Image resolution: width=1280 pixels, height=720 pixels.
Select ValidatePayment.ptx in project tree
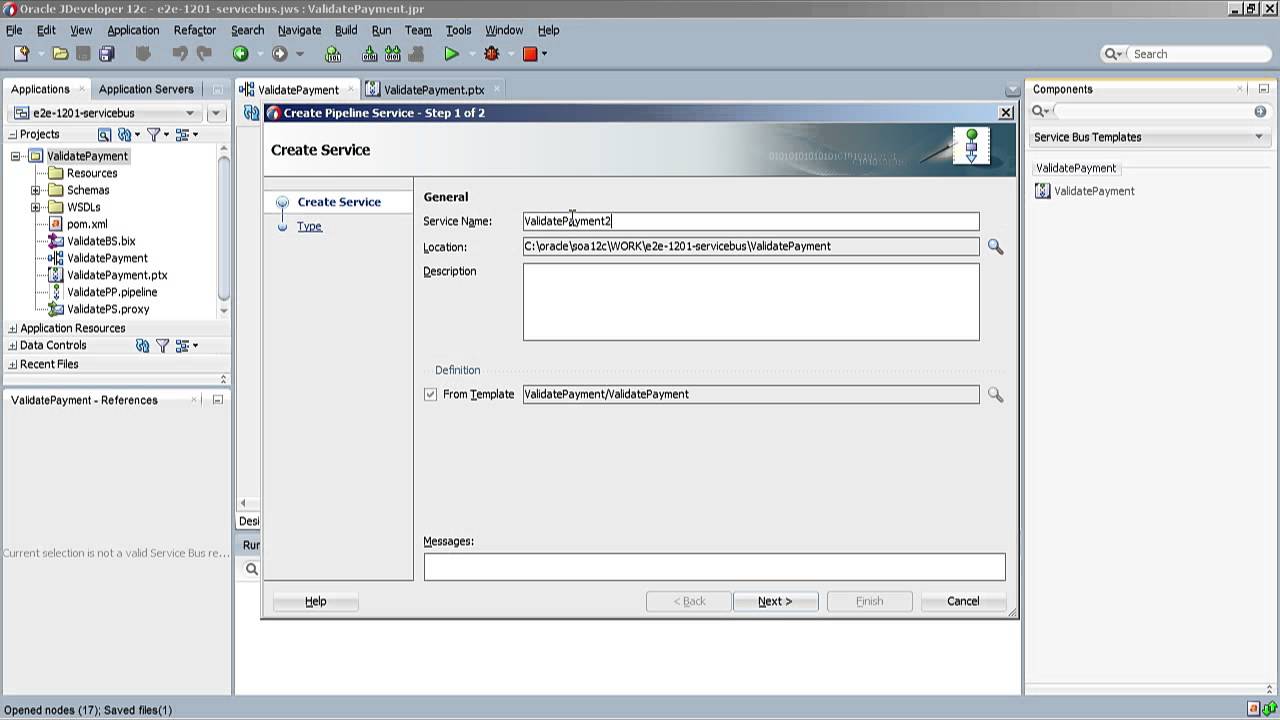click(117, 275)
